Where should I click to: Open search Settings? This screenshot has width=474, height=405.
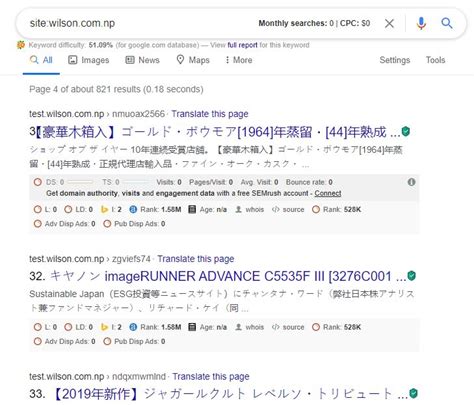(395, 60)
